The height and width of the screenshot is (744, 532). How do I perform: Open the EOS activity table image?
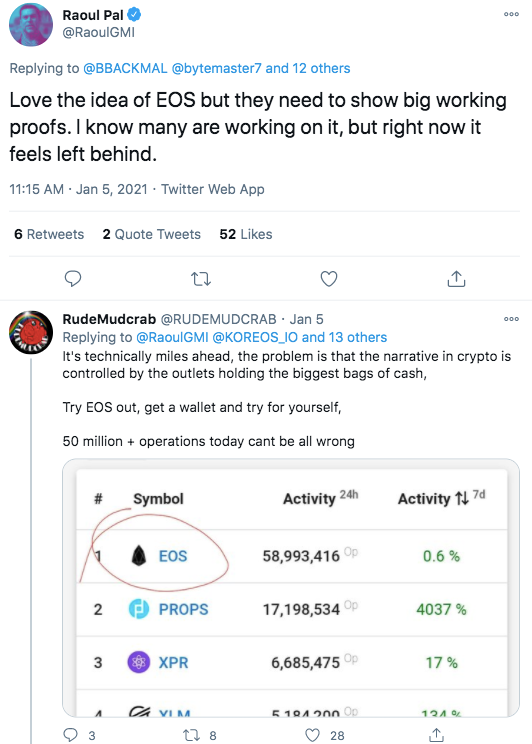[291, 587]
